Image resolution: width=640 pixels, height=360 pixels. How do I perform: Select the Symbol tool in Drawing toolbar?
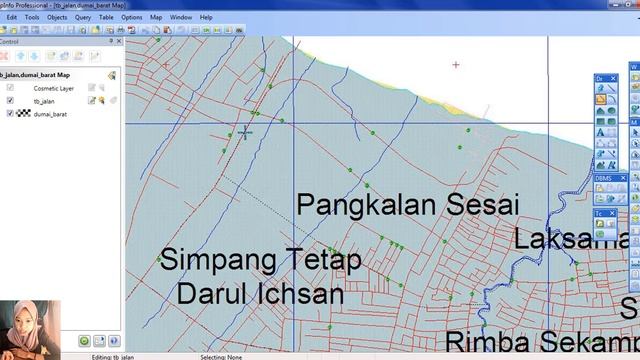click(x=600, y=88)
